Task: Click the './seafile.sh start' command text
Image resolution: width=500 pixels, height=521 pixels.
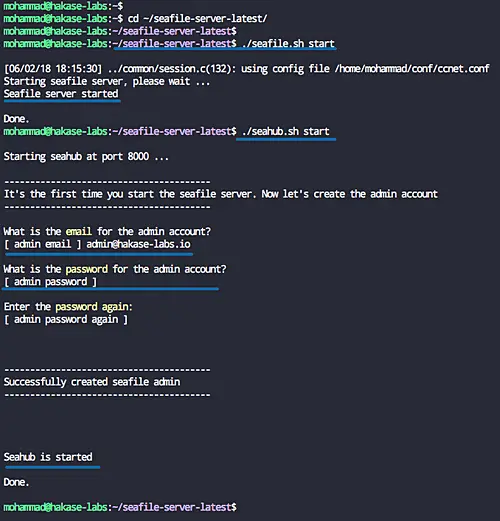Action: [x=288, y=44]
